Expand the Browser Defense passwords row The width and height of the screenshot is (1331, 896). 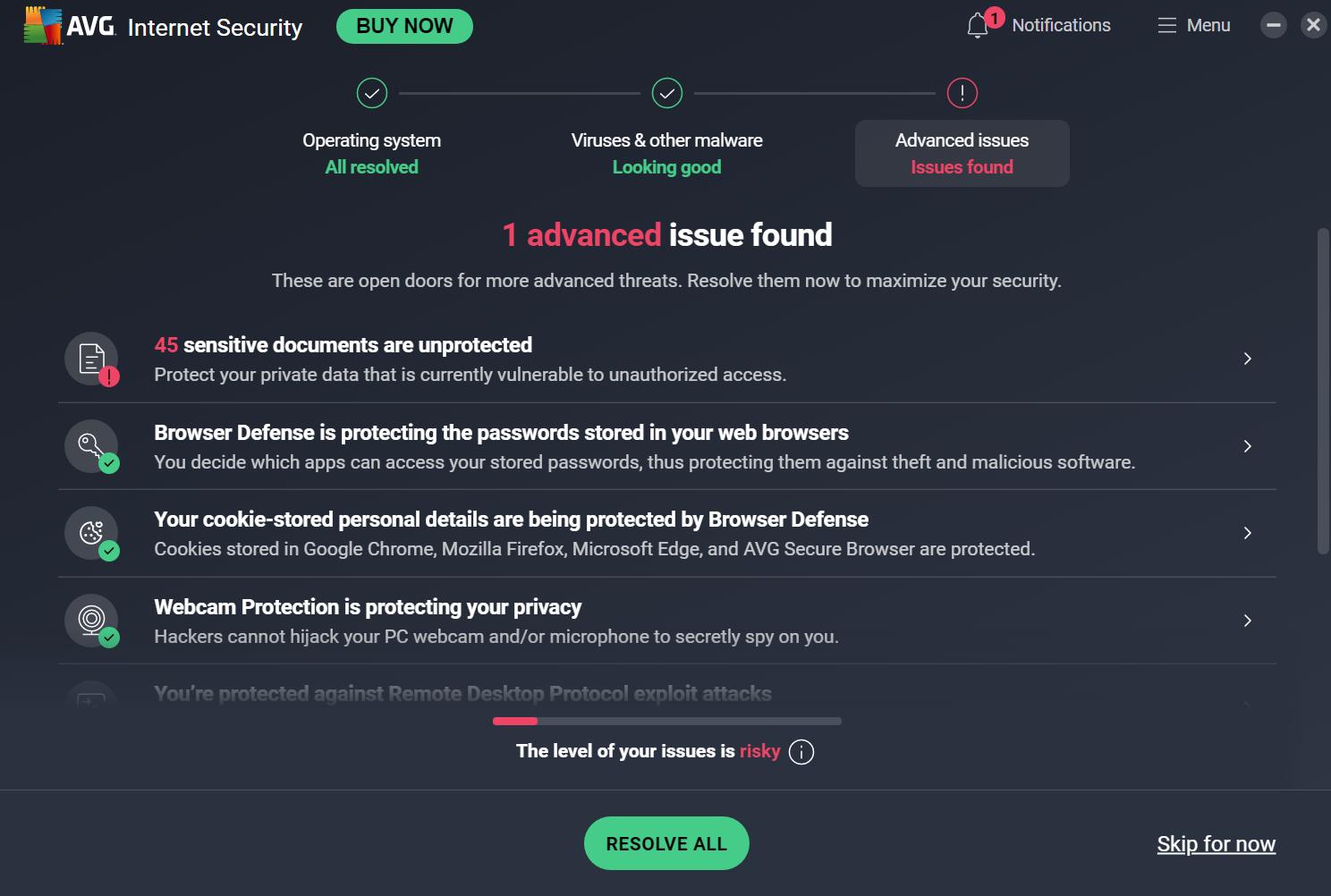[x=1247, y=446]
